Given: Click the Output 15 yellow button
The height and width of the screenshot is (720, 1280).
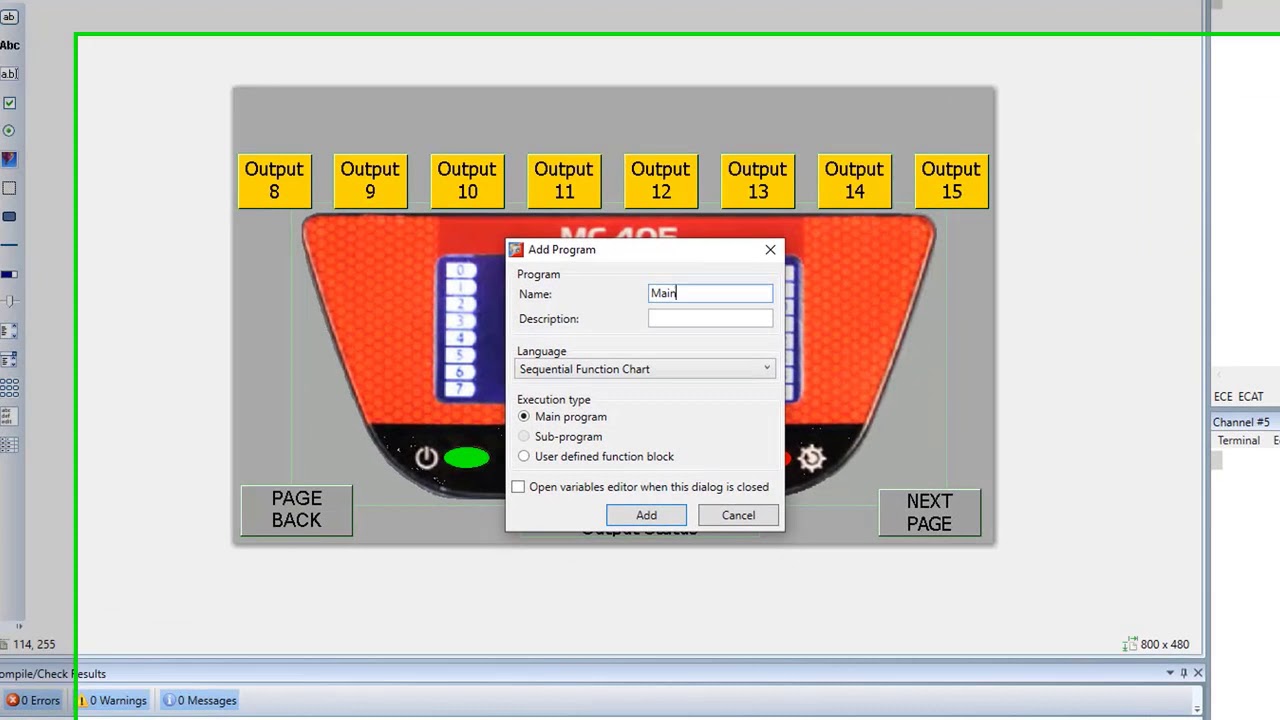Looking at the screenshot, I should 951,180.
